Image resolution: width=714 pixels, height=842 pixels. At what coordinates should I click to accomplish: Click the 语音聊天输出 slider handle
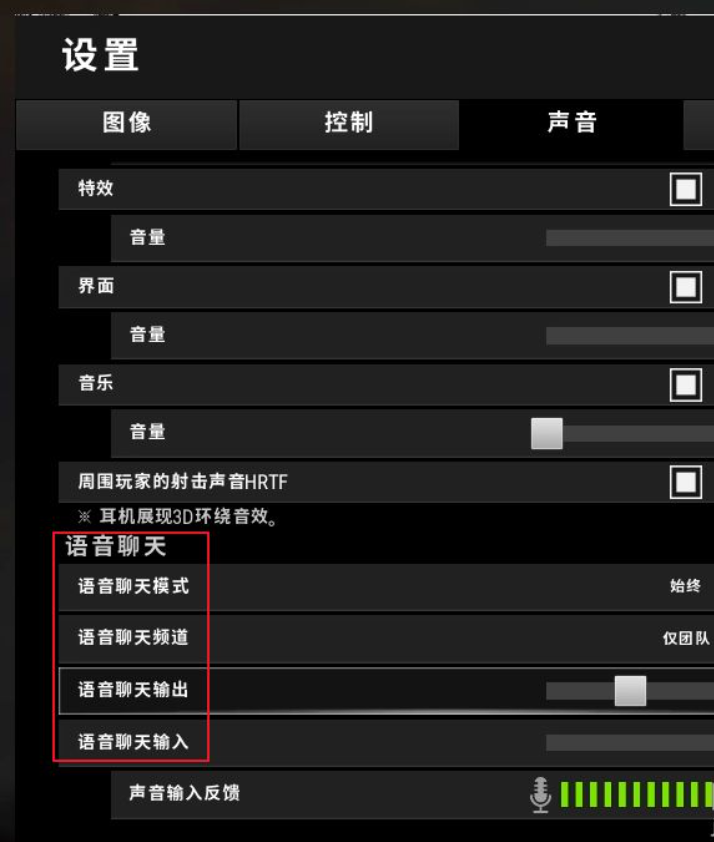point(630,691)
